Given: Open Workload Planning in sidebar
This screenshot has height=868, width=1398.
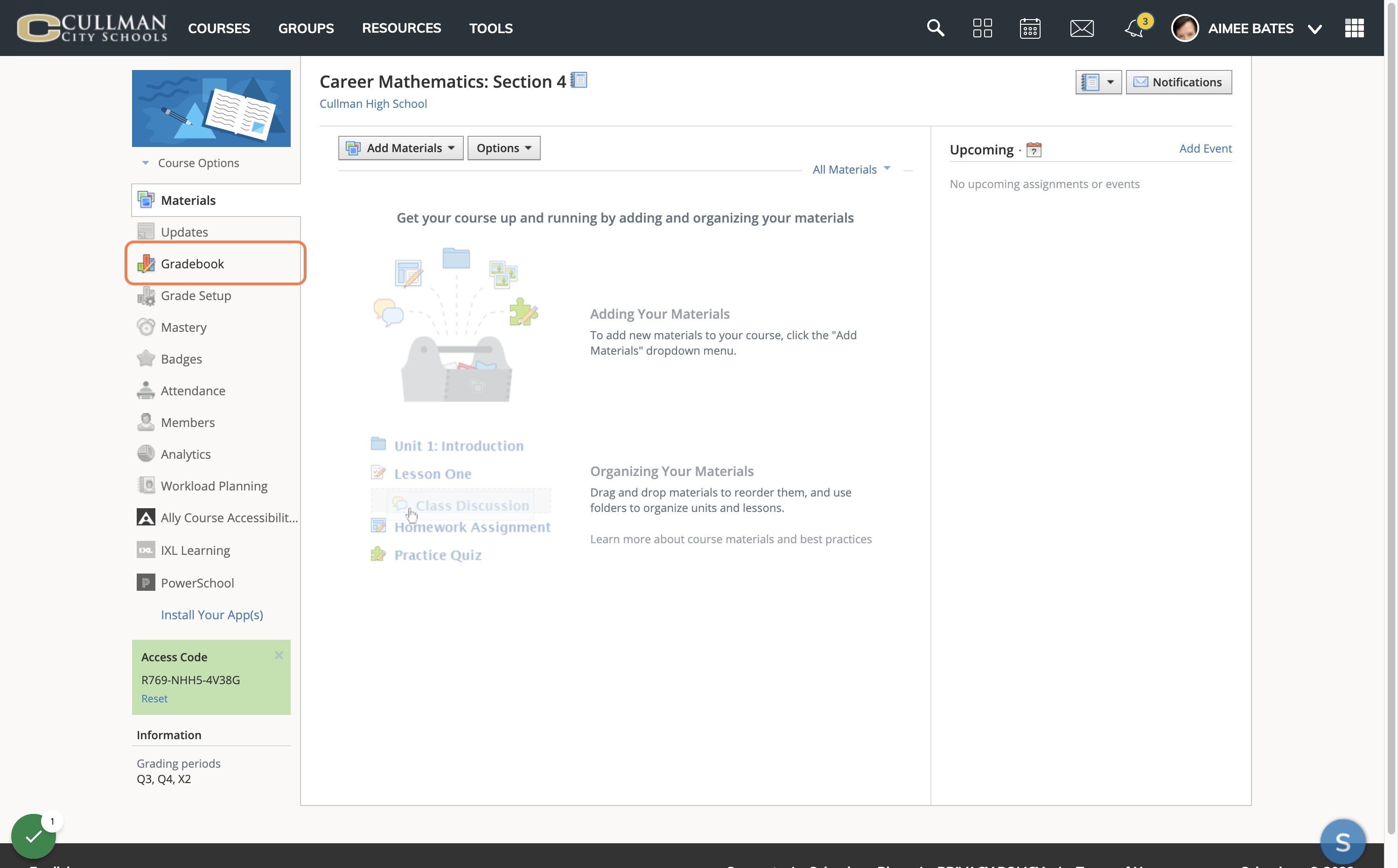Looking at the screenshot, I should 214,486.
